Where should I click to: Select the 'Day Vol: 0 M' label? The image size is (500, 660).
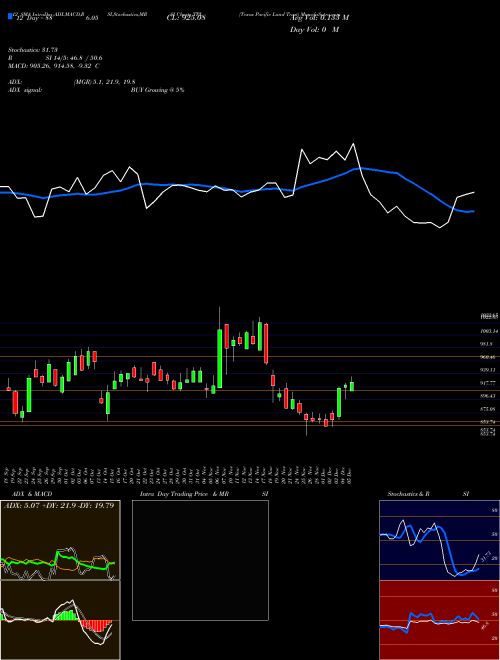click(314, 30)
